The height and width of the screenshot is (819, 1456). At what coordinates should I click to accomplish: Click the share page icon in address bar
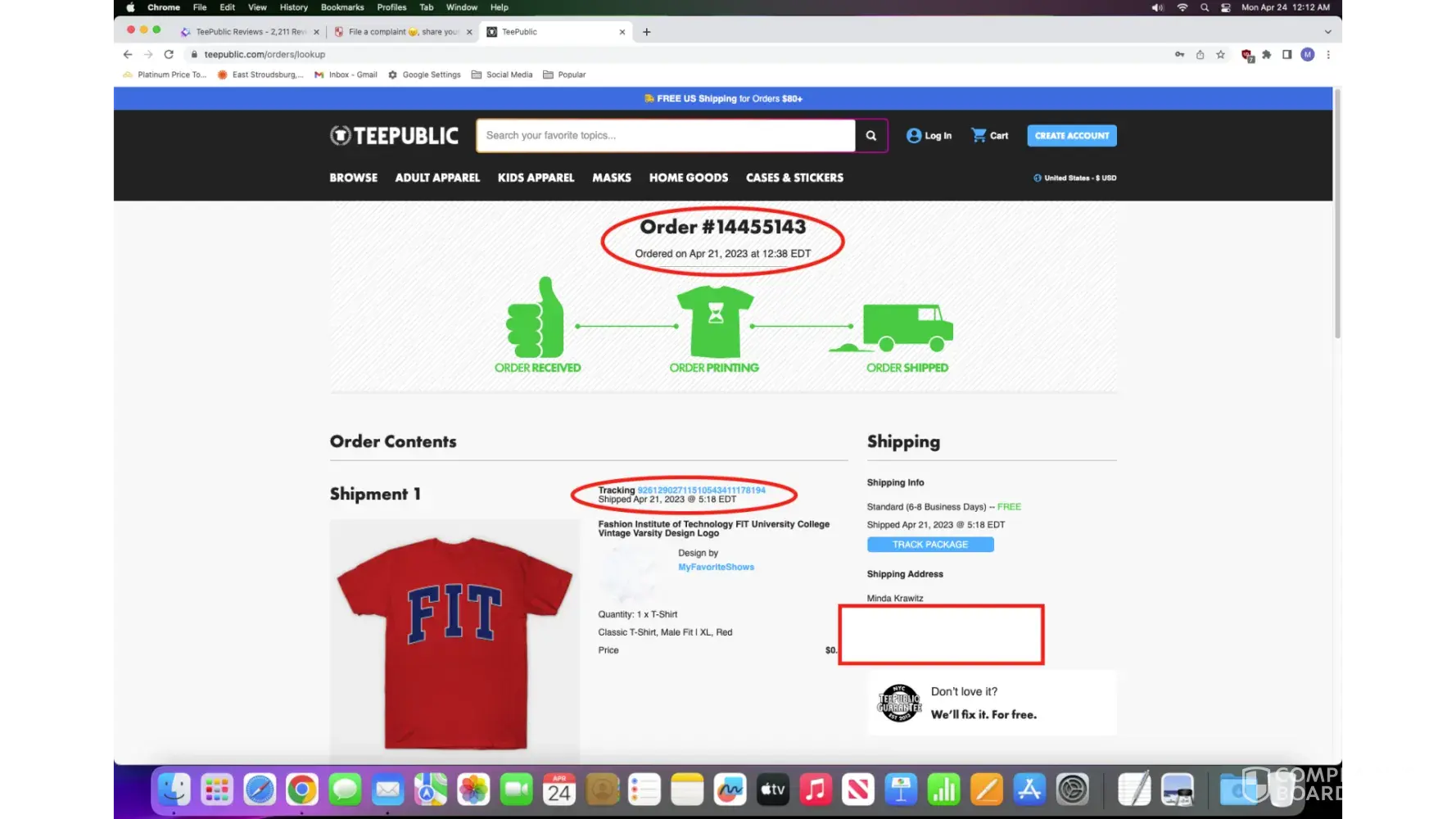(x=1200, y=55)
